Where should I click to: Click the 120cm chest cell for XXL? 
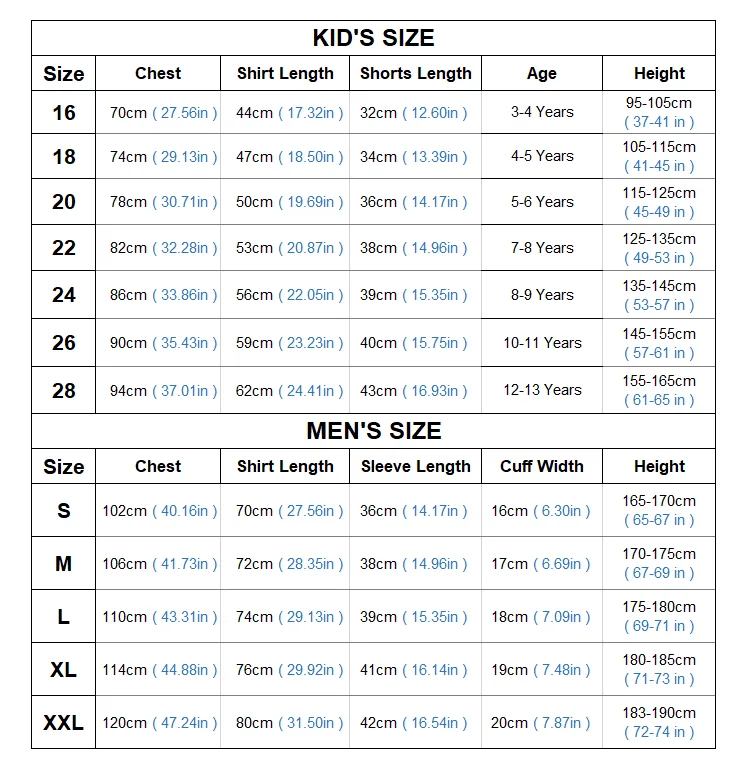tap(159, 722)
